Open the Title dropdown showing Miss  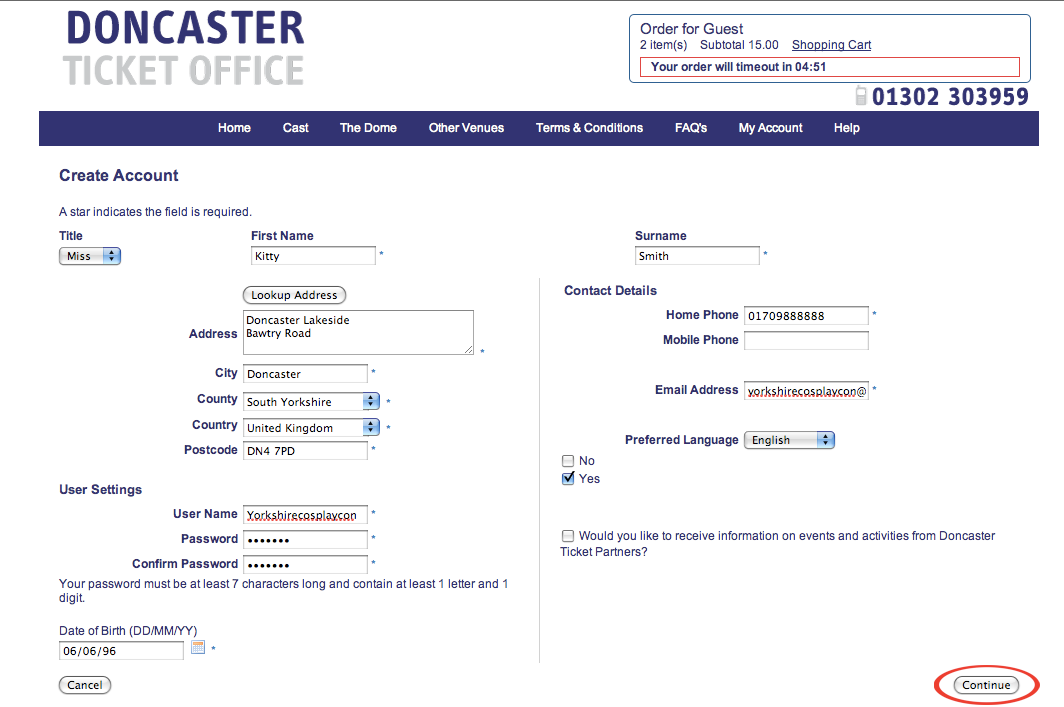tap(90, 256)
